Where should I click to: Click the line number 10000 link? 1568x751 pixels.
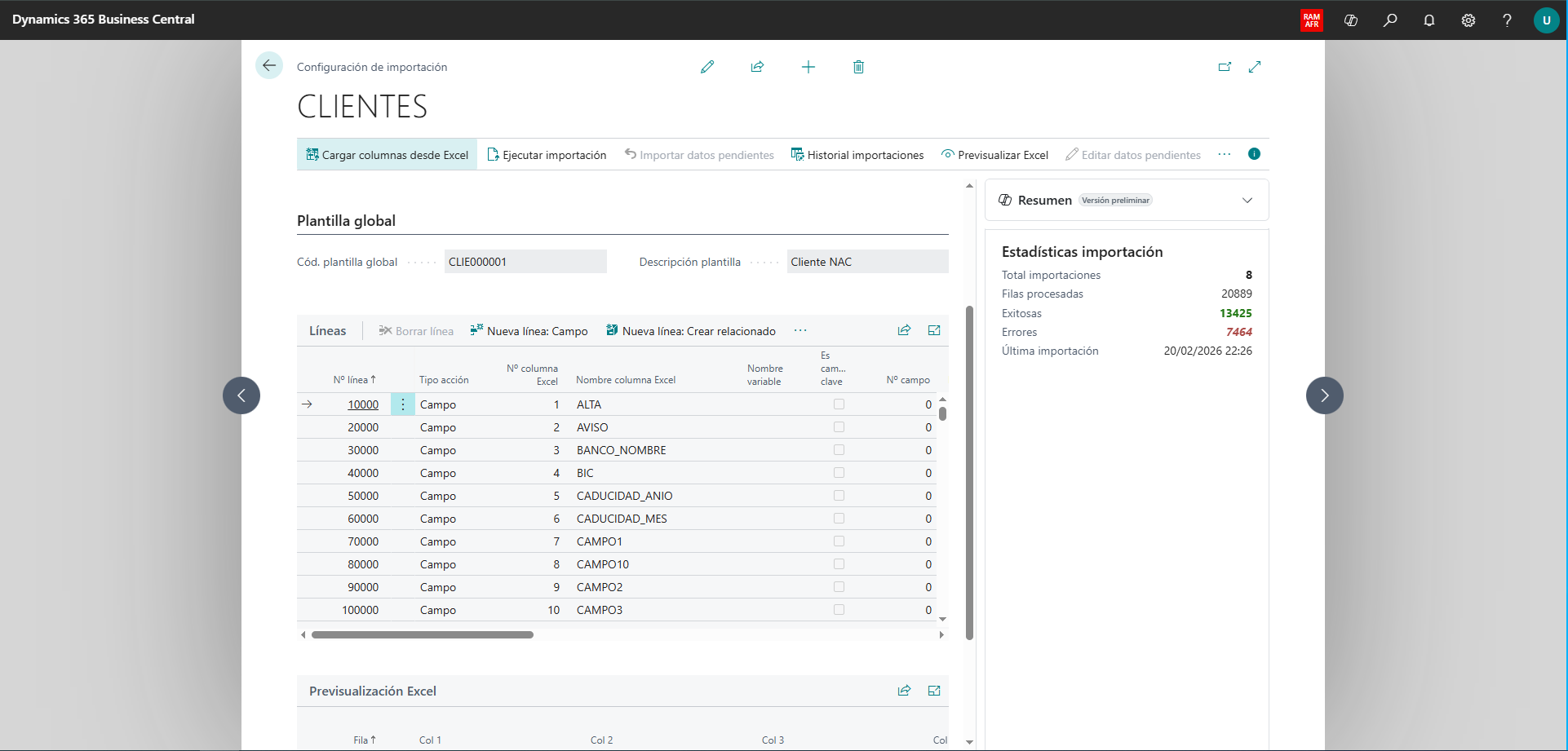tap(363, 404)
